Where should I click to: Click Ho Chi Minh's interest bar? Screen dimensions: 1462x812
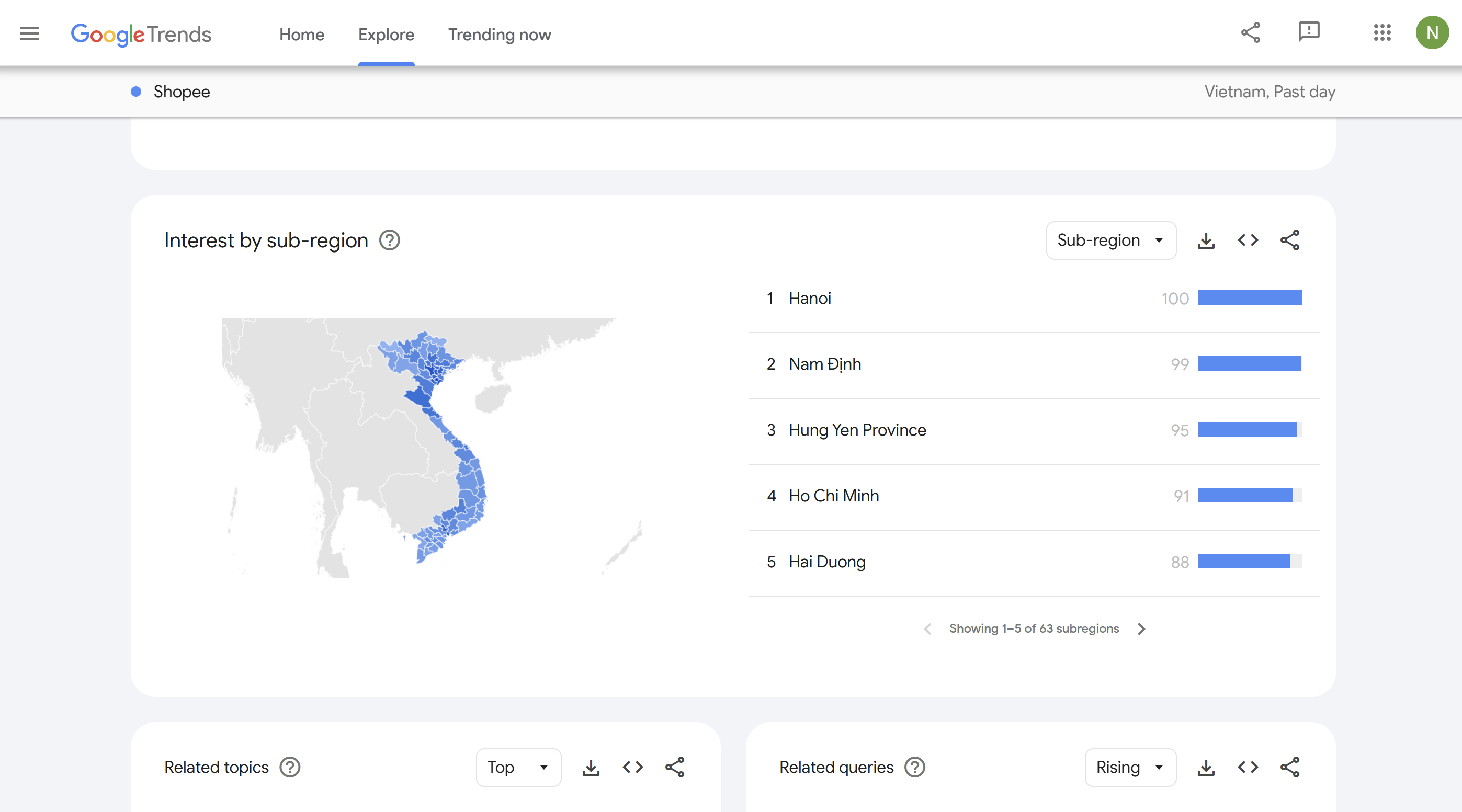(x=1250, y=495)
